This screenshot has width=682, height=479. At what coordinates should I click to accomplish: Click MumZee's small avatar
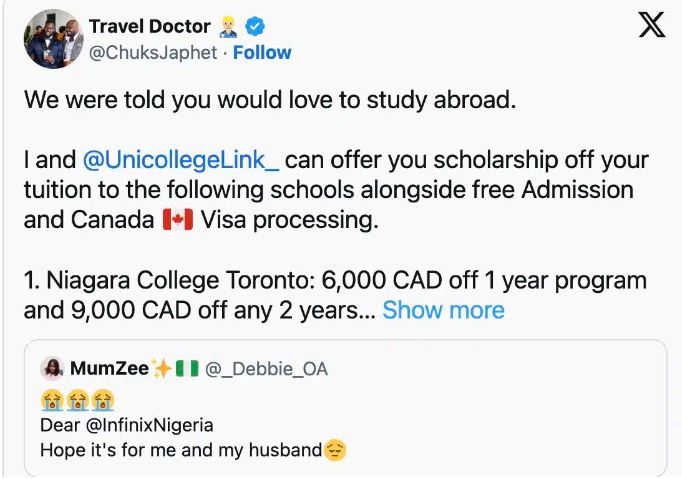(52, 369)
